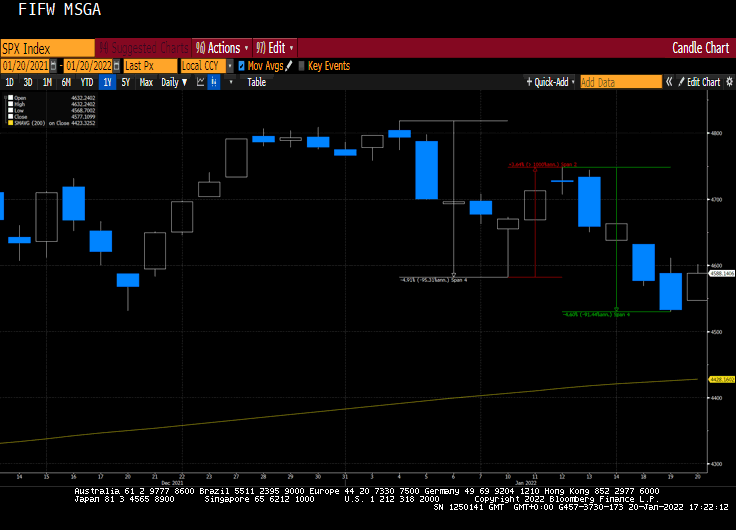Open Suggested Charts button

click(144, 48)
